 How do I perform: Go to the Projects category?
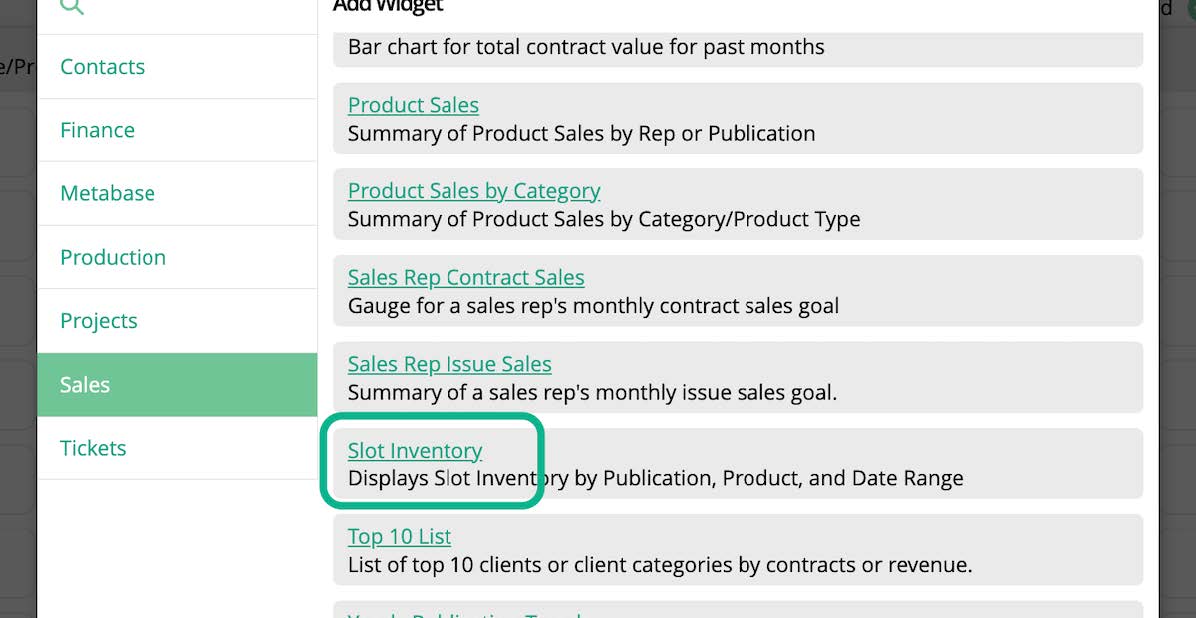coord(98,321)
